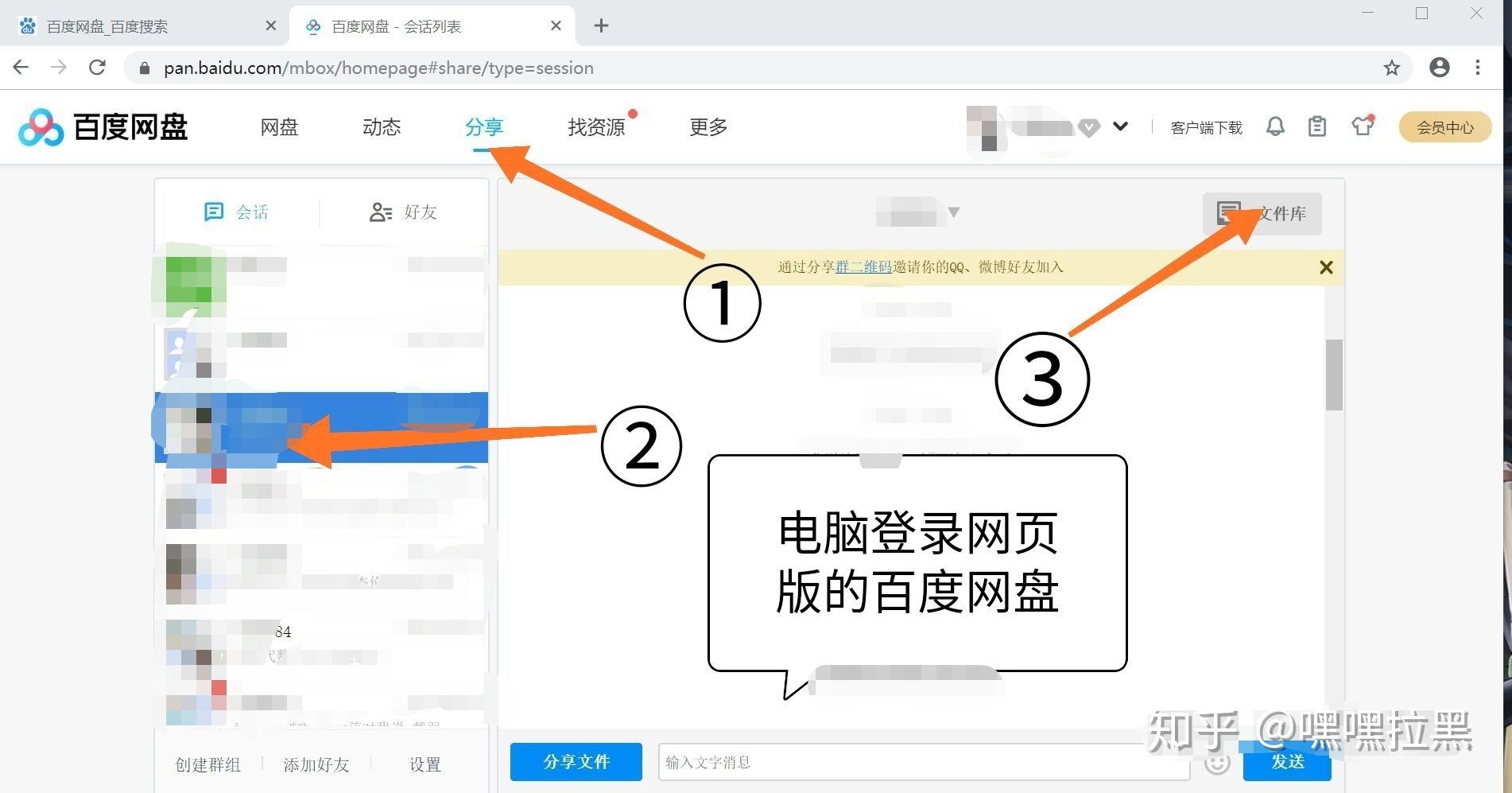1512x793 pixels.
Task: Select the highlighted blue conversation row
Action: [x=321, y=427]
